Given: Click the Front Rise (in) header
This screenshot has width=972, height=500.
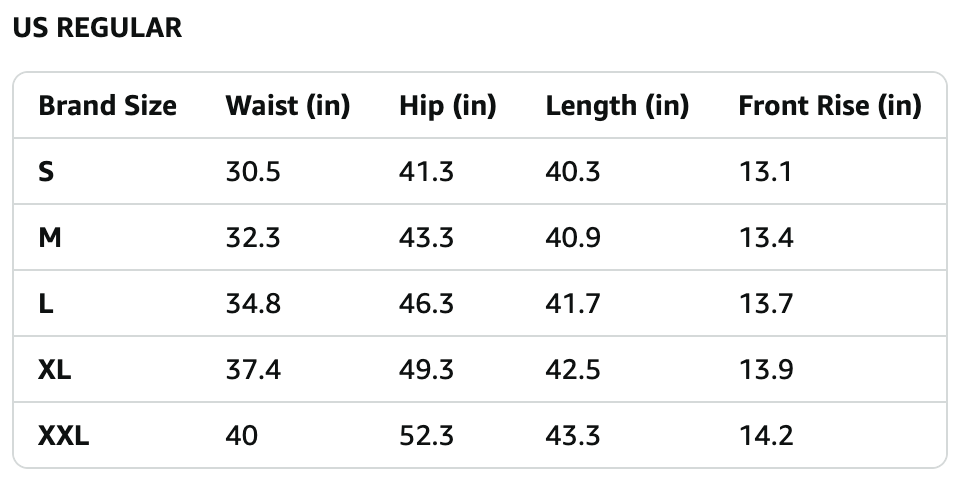Looking at the screenshot, I should [x=829, y=106].
